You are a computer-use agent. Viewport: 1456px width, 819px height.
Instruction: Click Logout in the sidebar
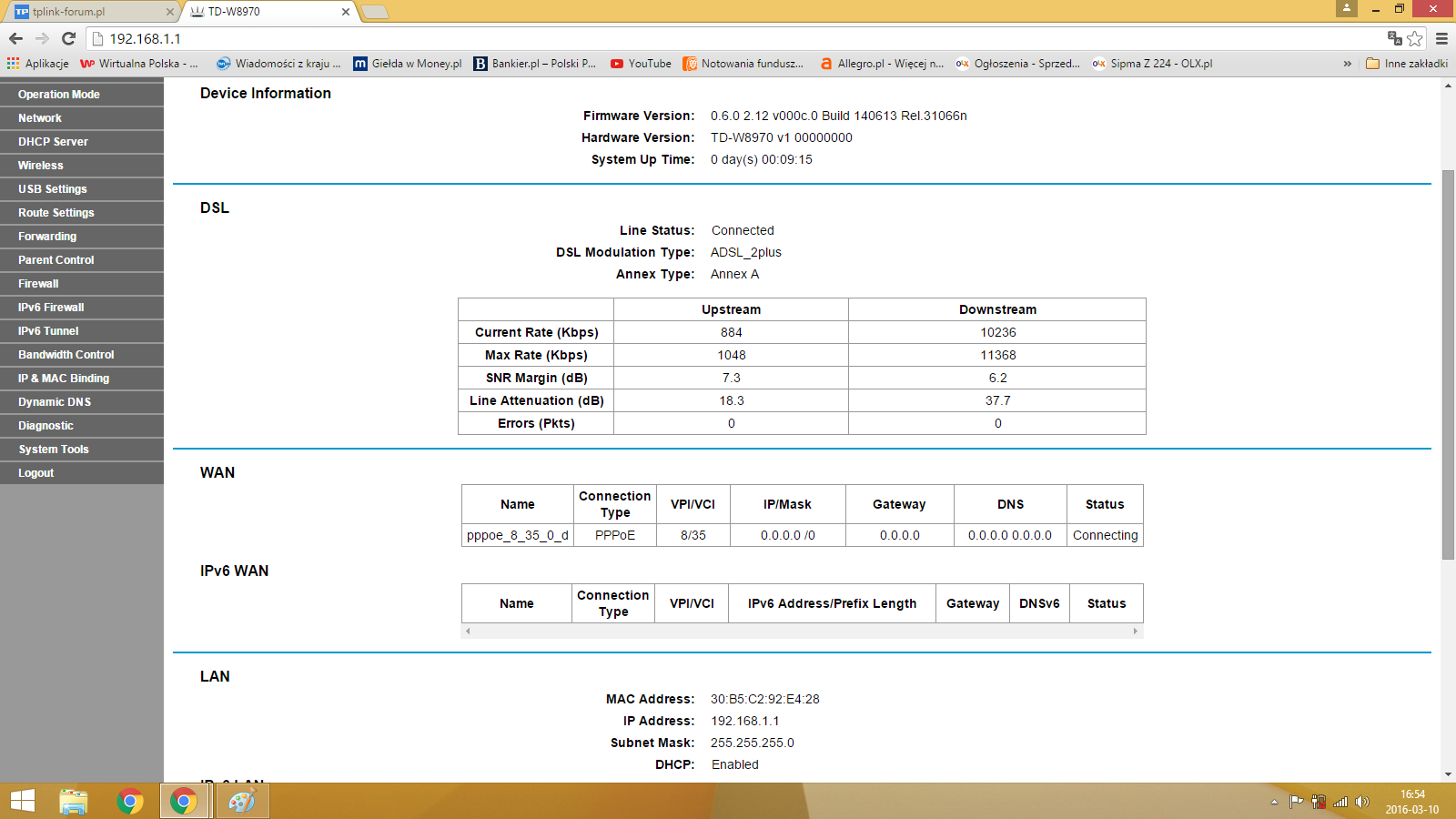(x=36, y=473)
